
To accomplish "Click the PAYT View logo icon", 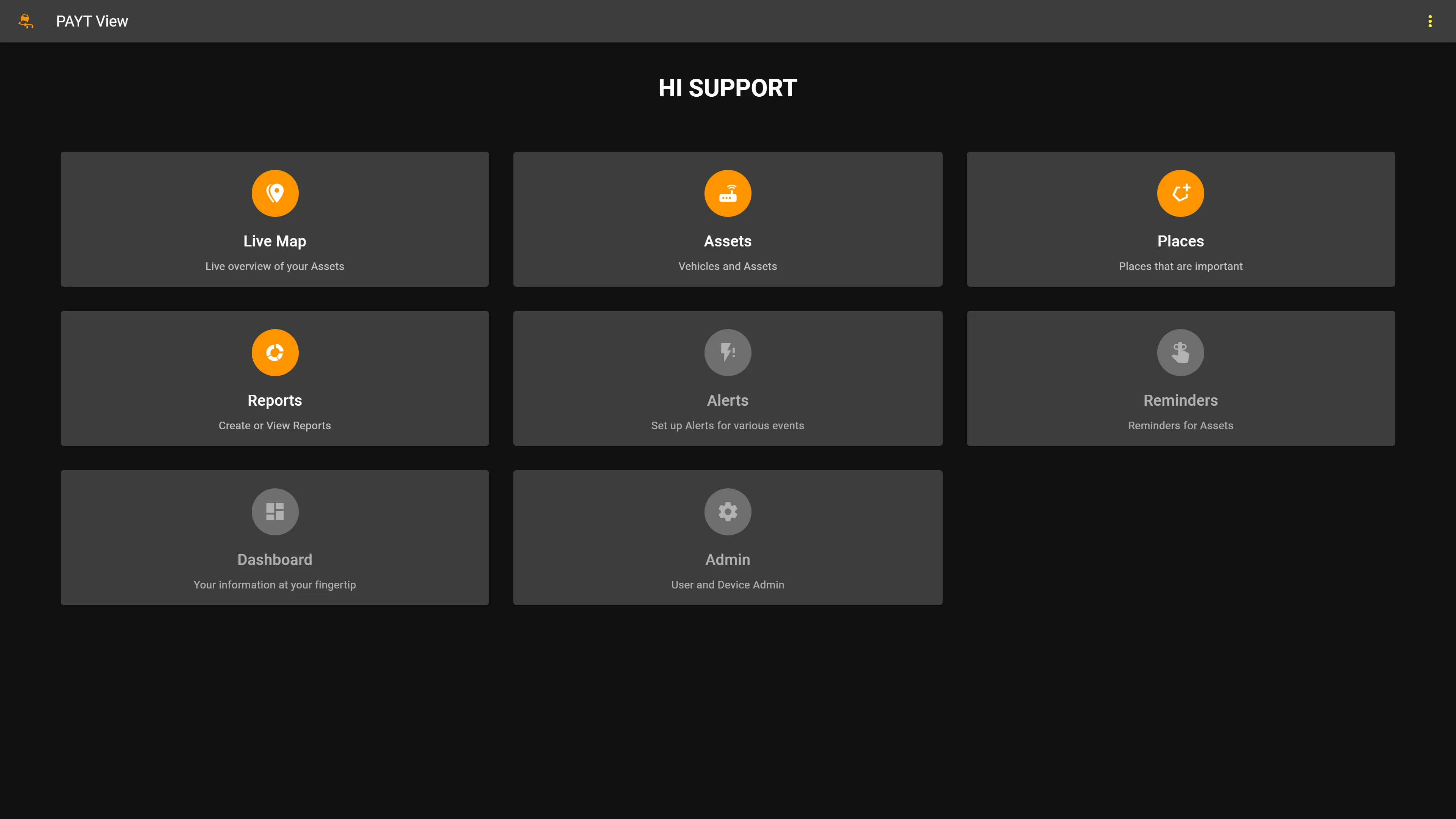I will pos(26,22).
